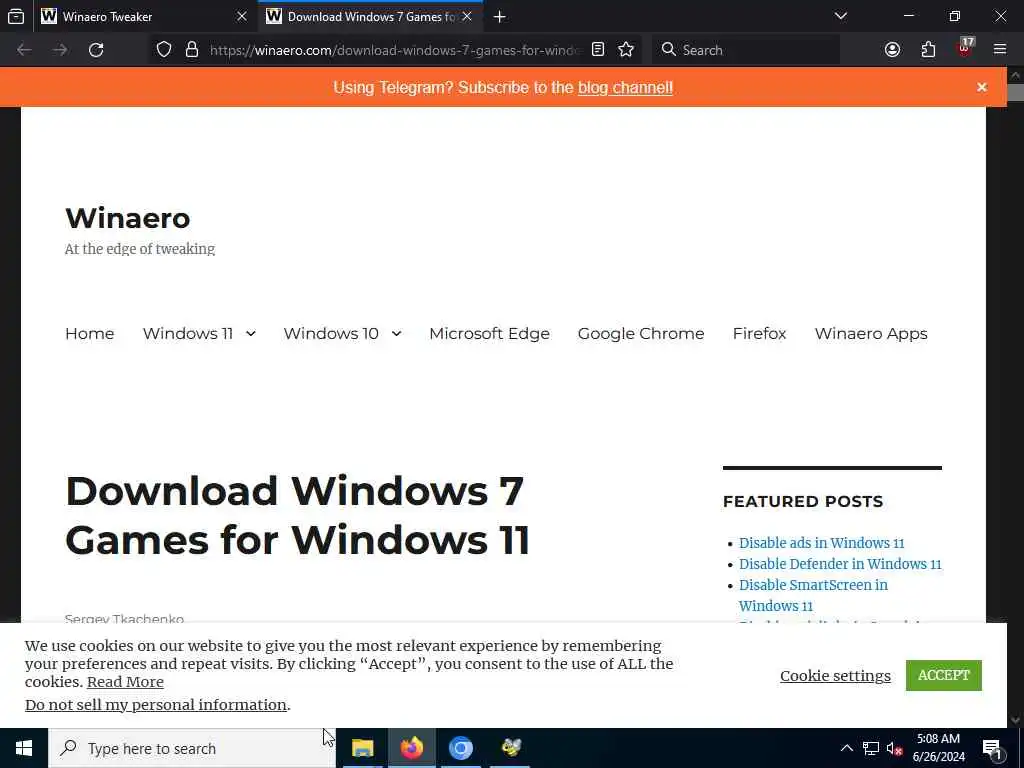Go forward one page in Firefox
Screen dimensions: 1024x768
60,50
